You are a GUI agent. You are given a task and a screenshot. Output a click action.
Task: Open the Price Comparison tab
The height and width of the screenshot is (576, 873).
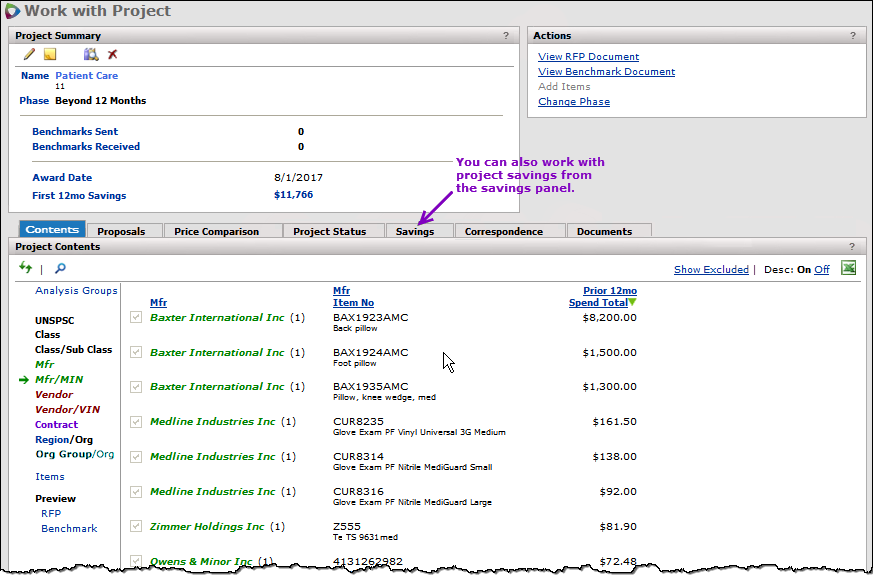[216, 231]
